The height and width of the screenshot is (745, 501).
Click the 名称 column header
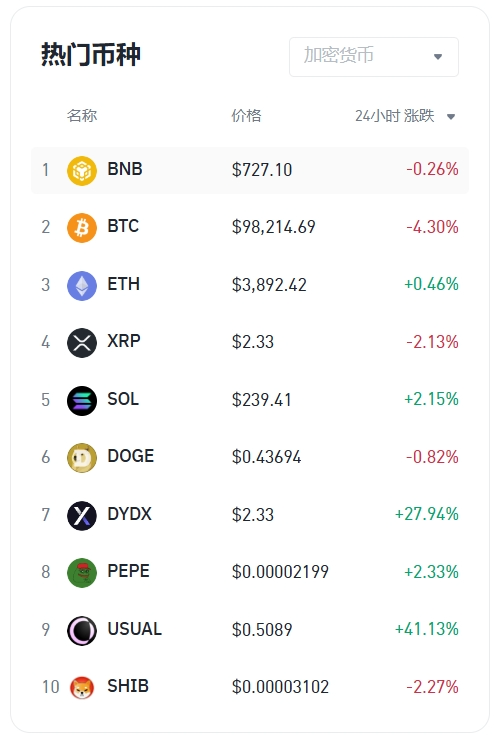tap(82, 115)
